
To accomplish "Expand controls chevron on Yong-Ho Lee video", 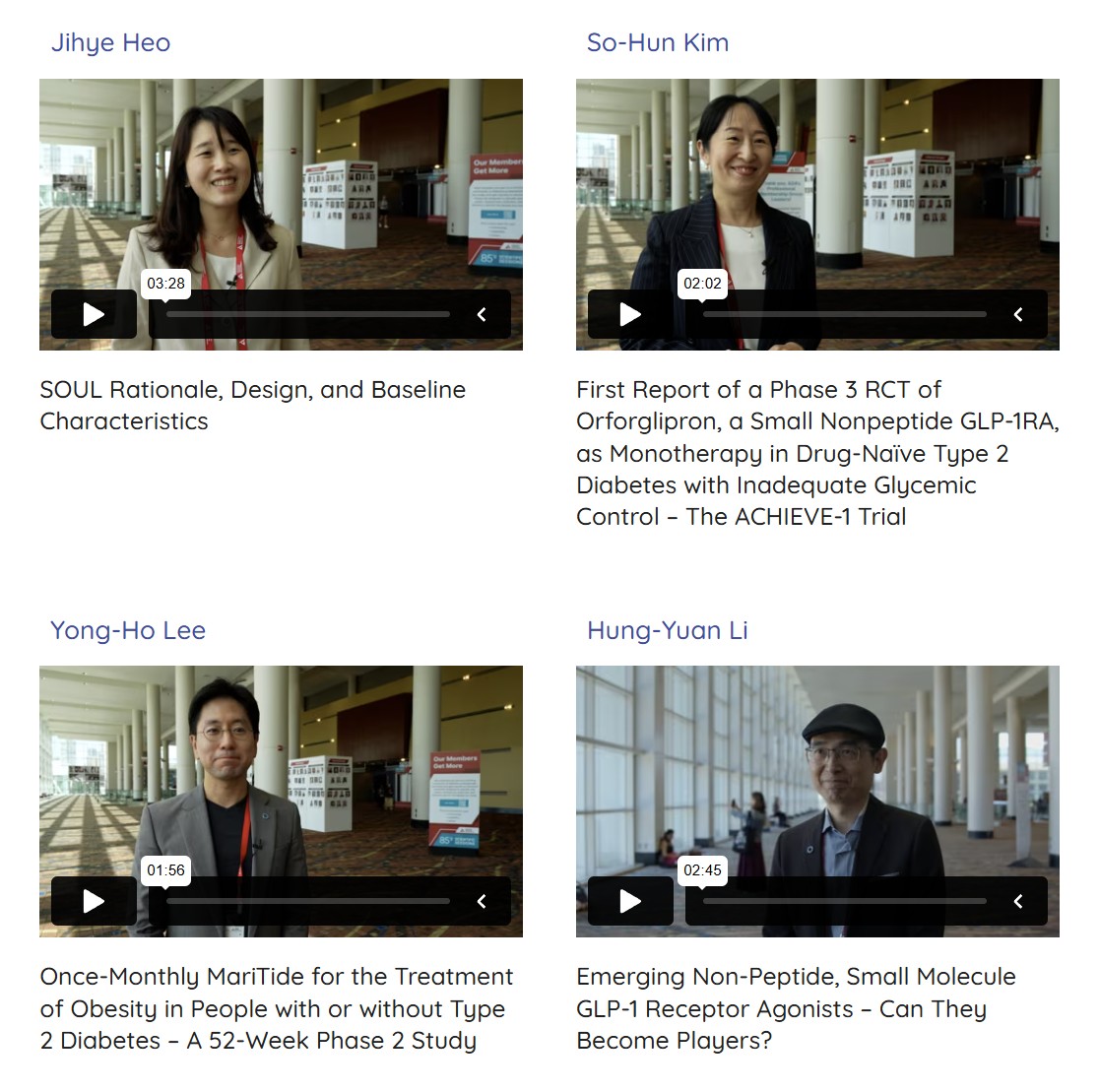I will click(x=483, y=901).
